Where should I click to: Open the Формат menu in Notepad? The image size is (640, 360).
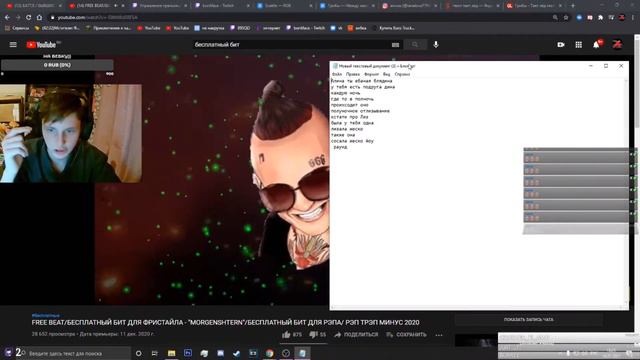[x=371, y=74]
